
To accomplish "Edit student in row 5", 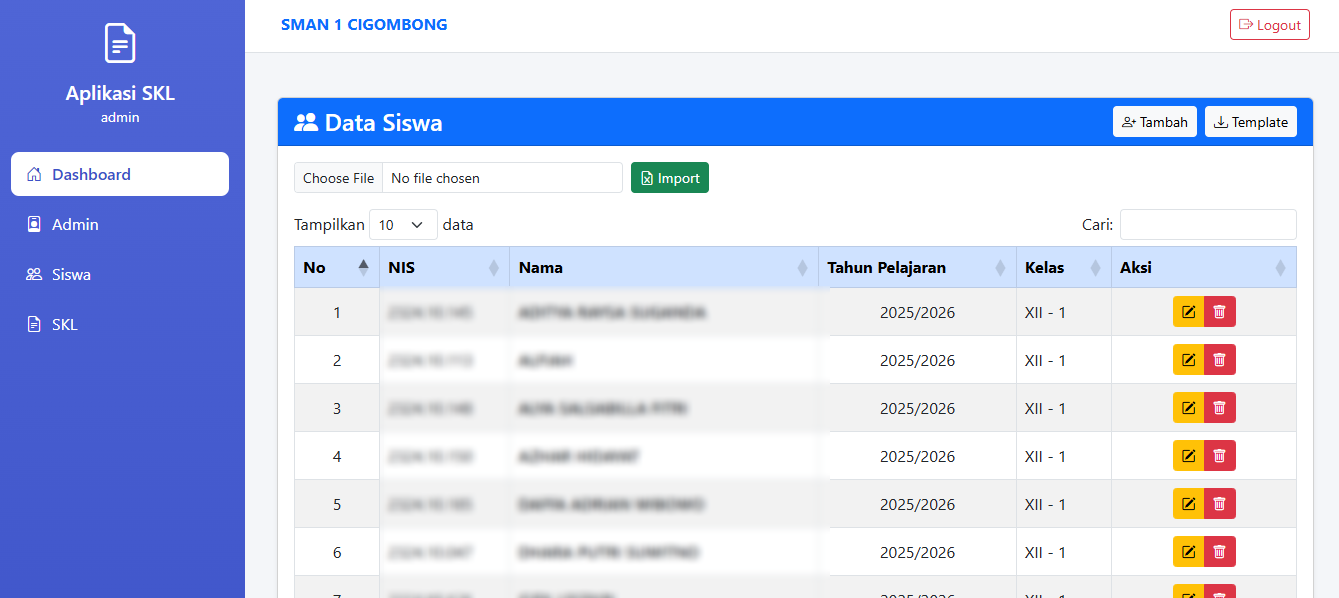I will tap(1188, 504).
